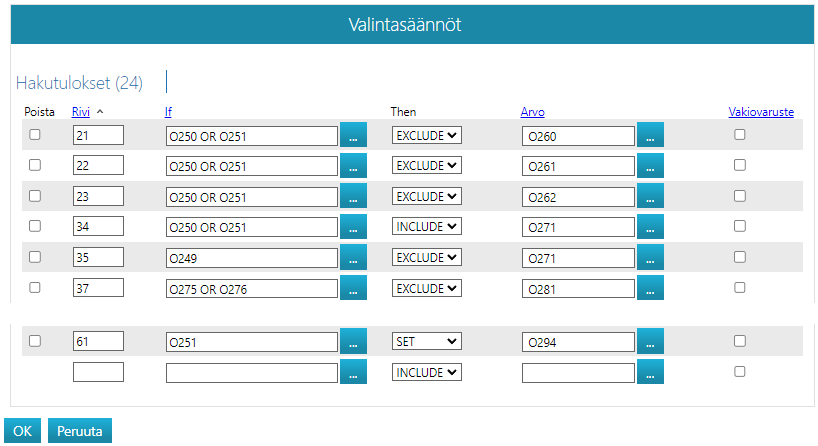Open Arvo browse button in empty new row
This screenshot has width=818, height=446.
650,372
